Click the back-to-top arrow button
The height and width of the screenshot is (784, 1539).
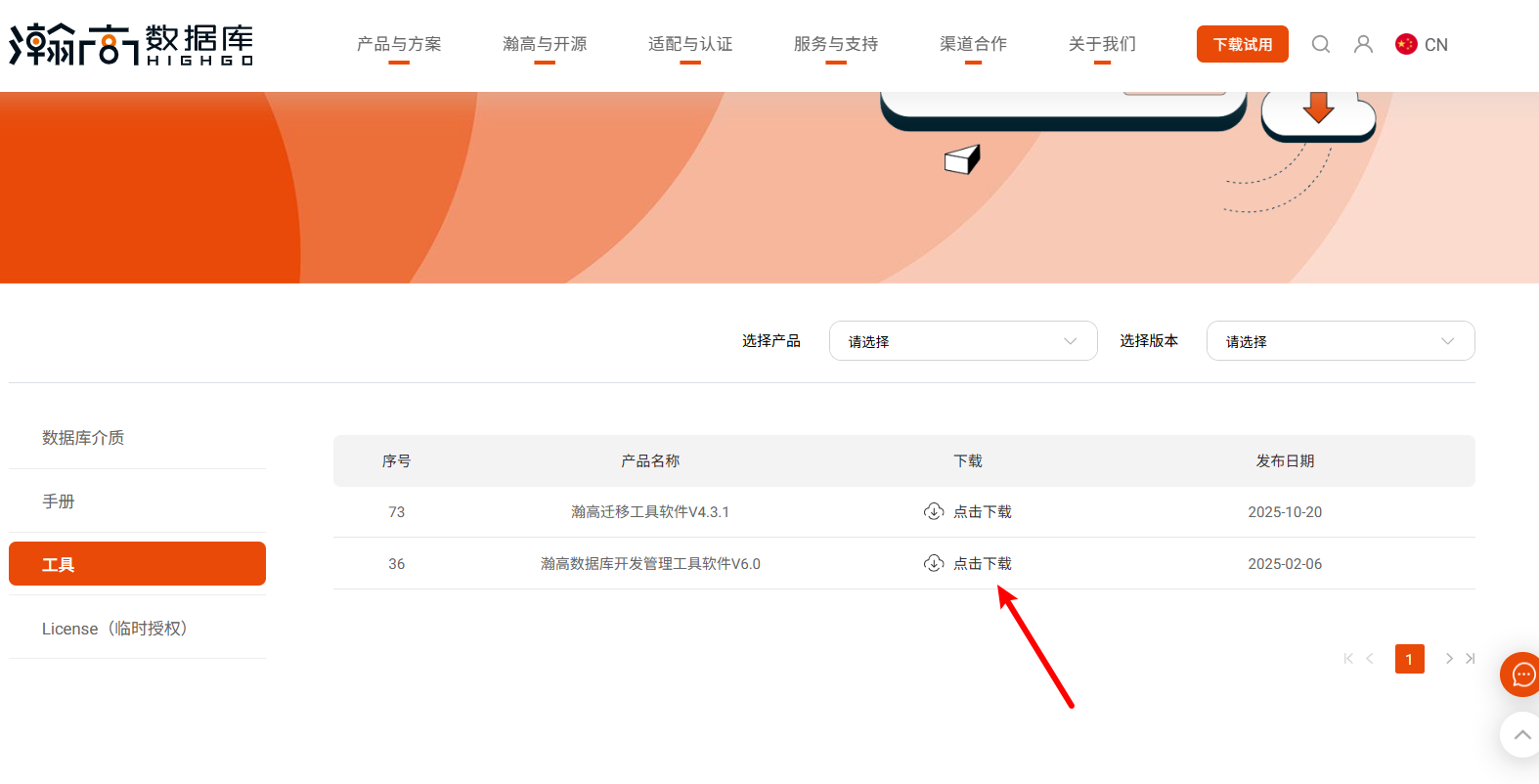click(1521, 734)
